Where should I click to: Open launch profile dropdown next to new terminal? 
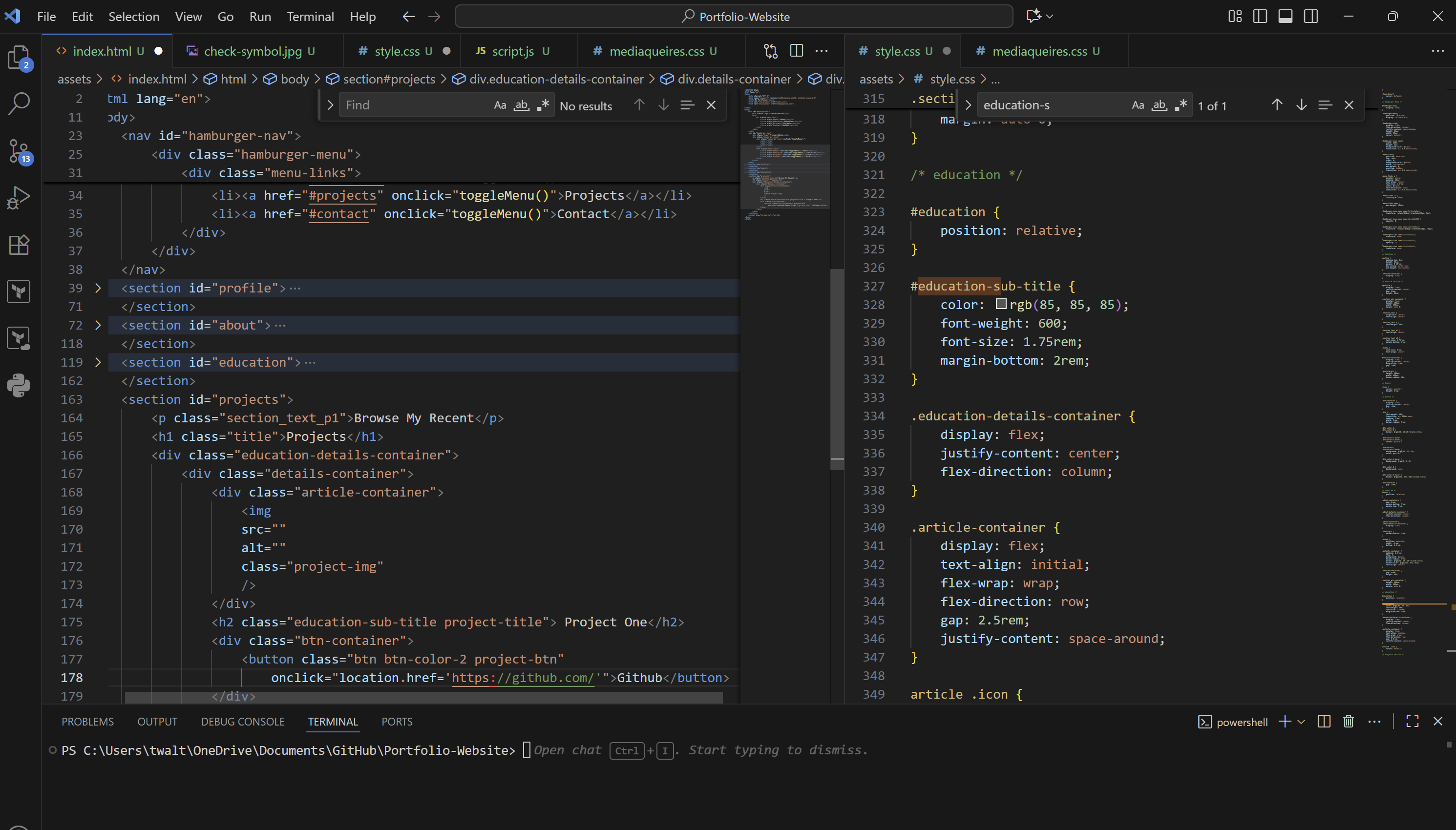(x=1301, y=722)
